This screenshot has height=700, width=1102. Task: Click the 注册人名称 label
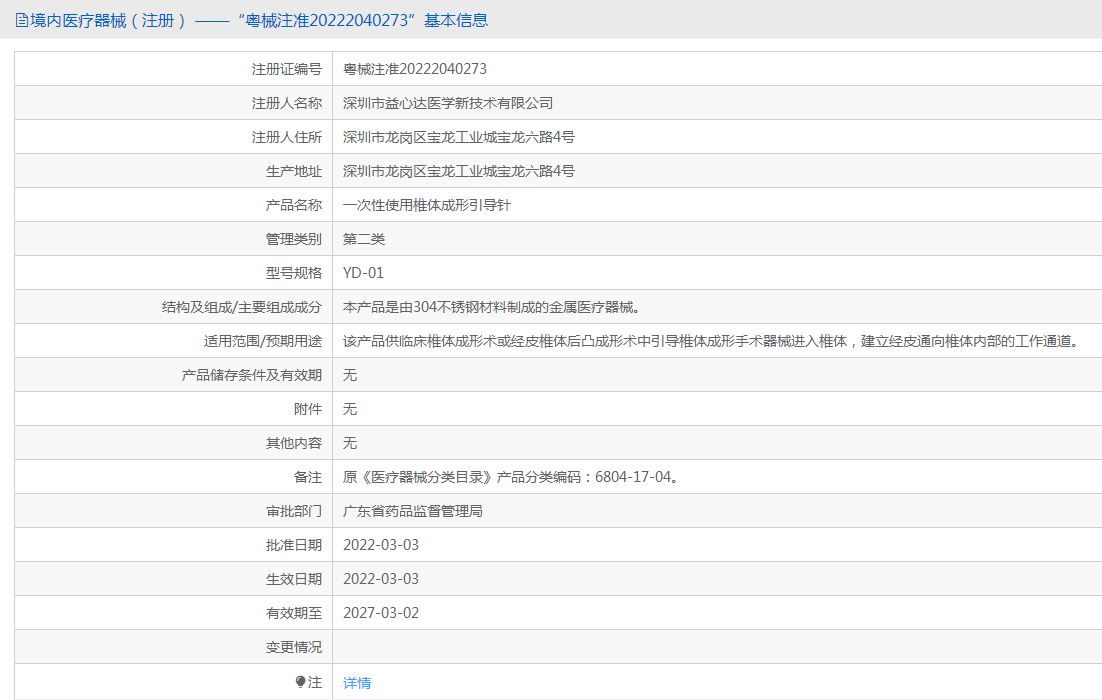[x=287, y=103]
